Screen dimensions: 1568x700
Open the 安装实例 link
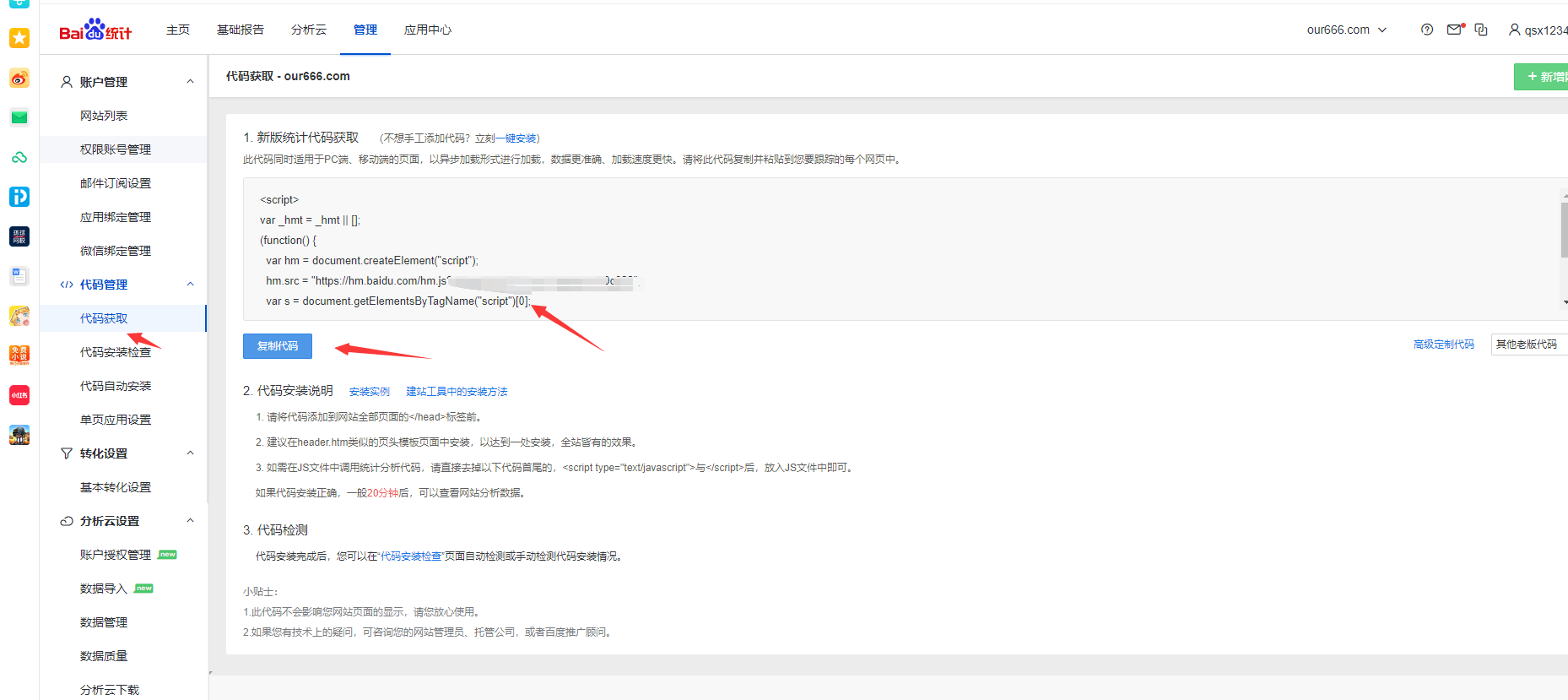(x=370, y=392)
